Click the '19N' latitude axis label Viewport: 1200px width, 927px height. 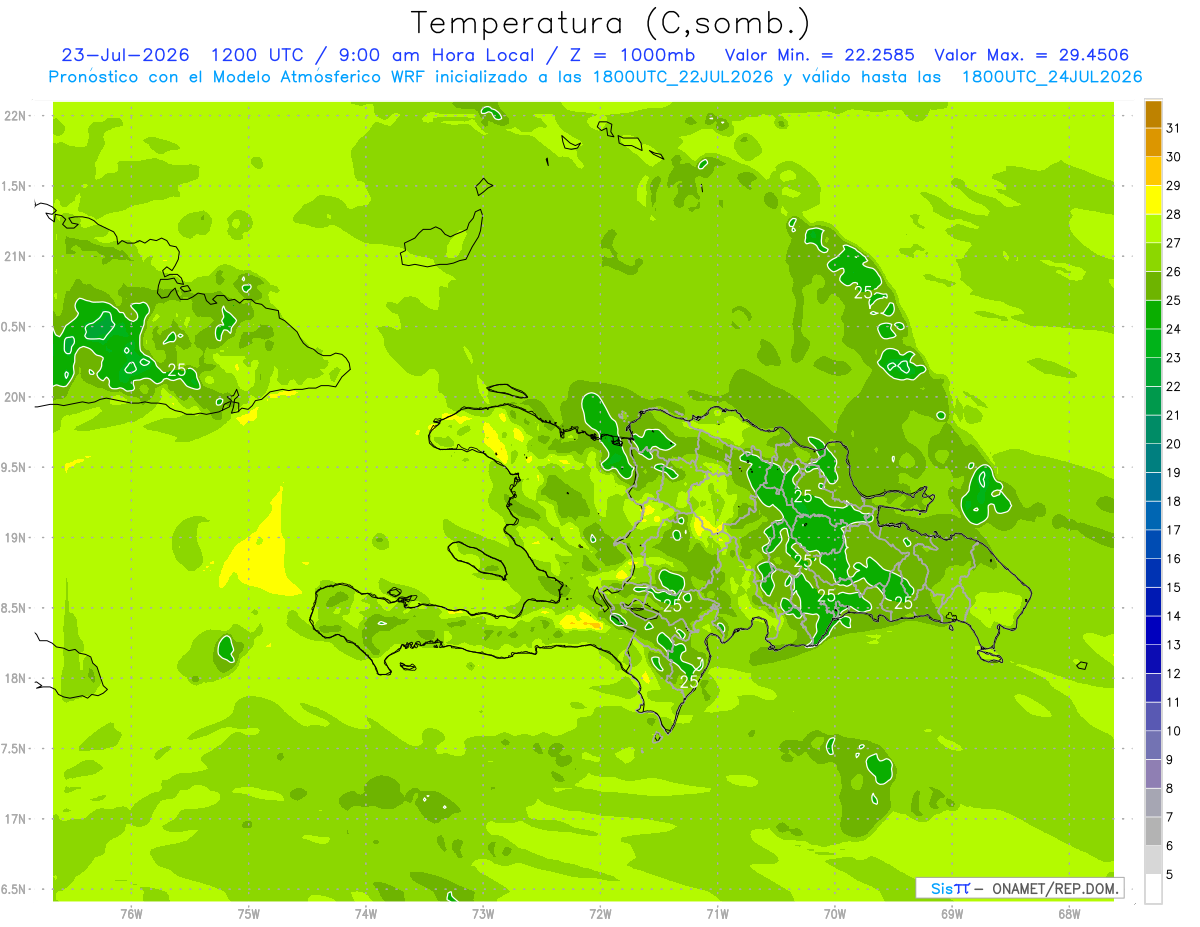coord(16,537)
